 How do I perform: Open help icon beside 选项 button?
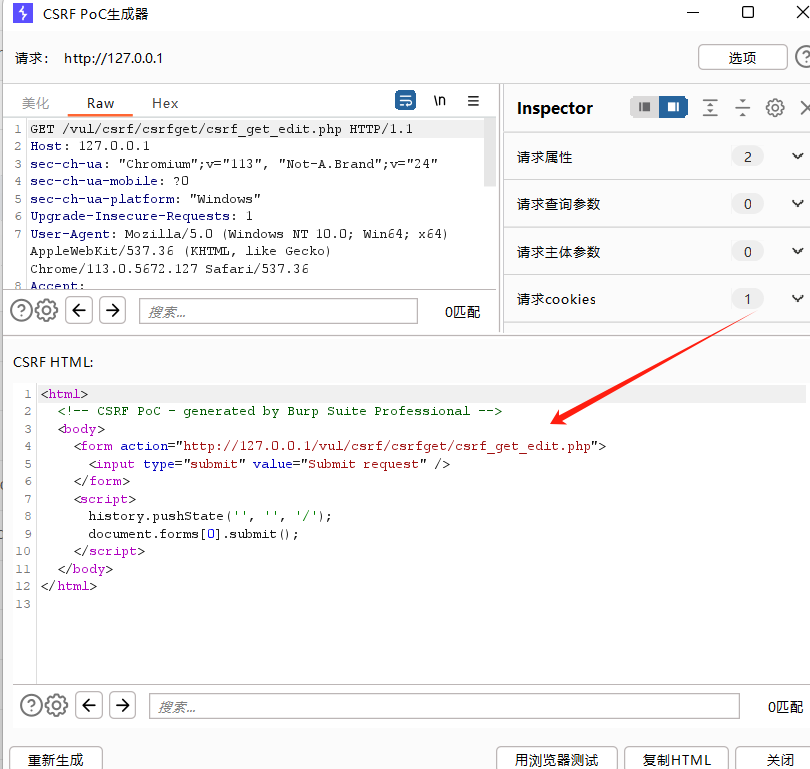click(x=803, y=57)
